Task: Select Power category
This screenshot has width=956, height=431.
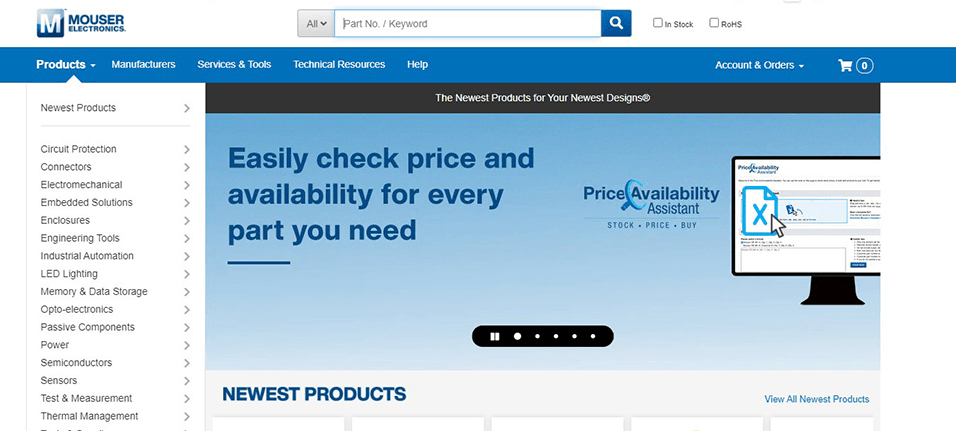Action: pyautogui.click(x=55, y=344)
